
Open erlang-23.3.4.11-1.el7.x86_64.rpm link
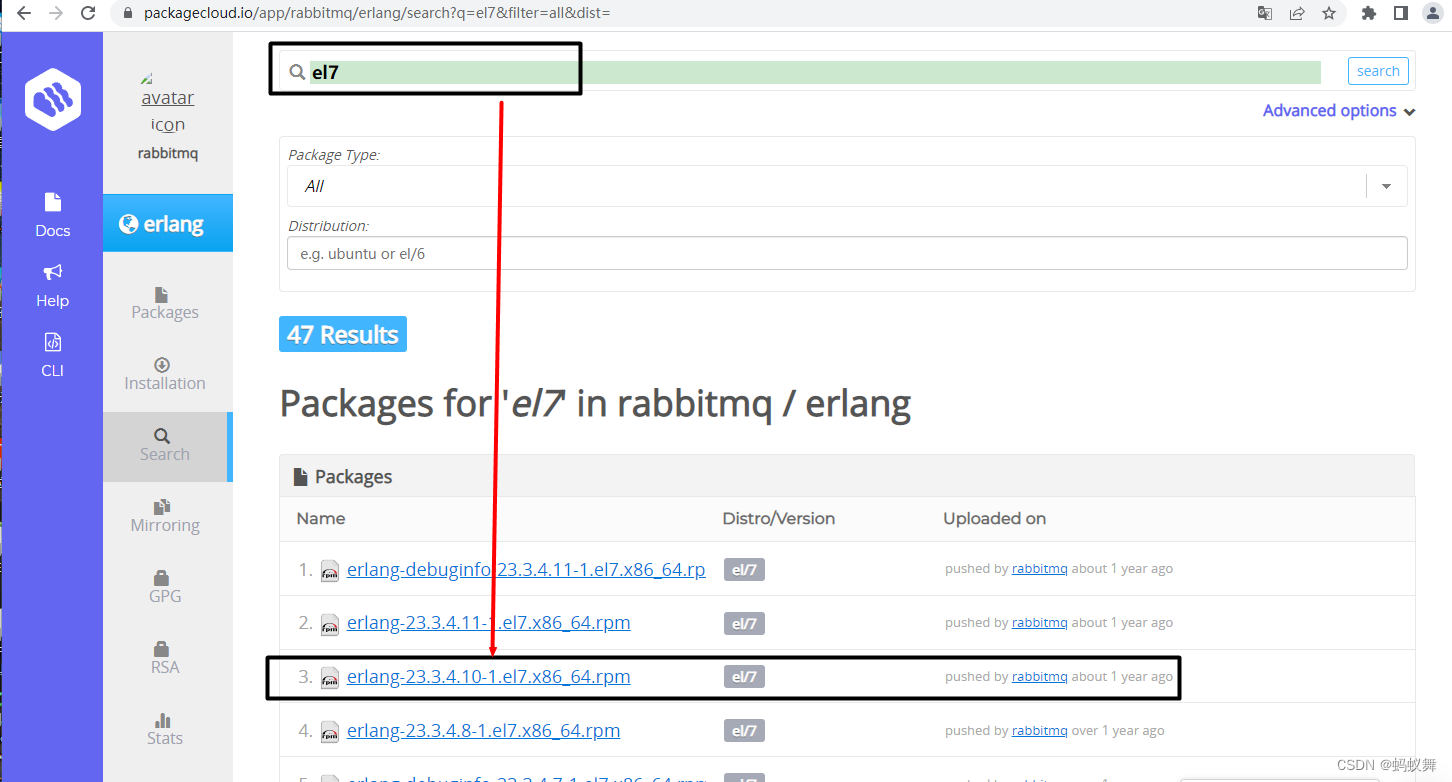(488, 622)
